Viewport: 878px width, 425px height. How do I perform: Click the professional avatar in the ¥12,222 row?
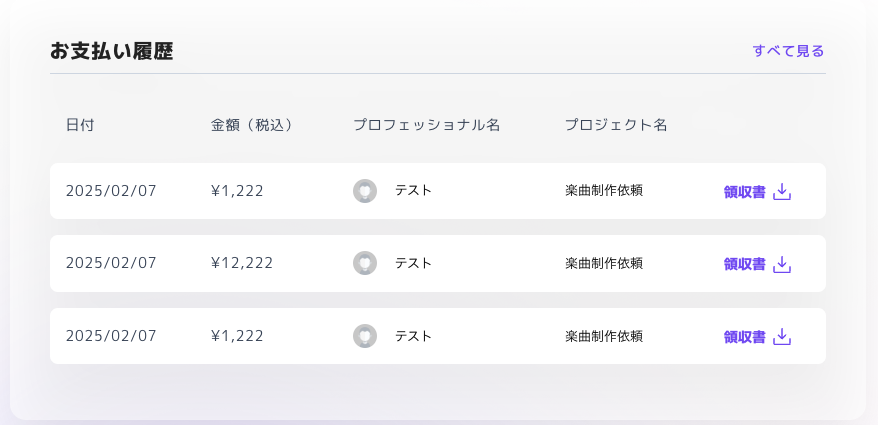click(x=365, y=263)
